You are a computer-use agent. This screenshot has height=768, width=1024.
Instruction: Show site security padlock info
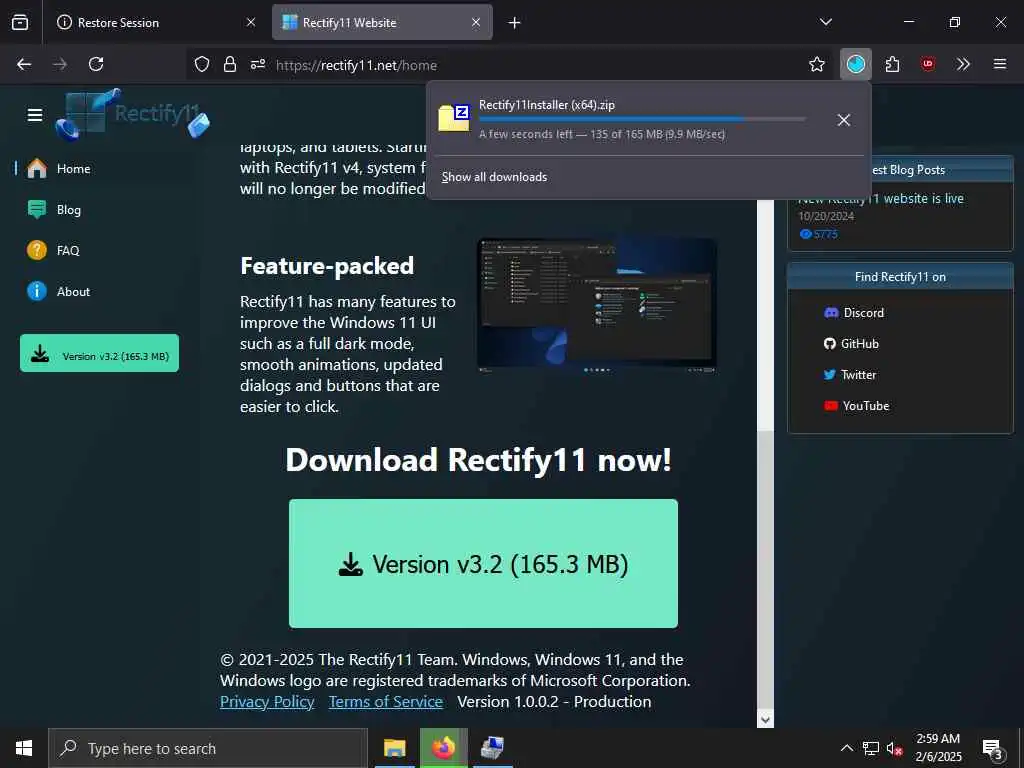(x=229, y=64)
